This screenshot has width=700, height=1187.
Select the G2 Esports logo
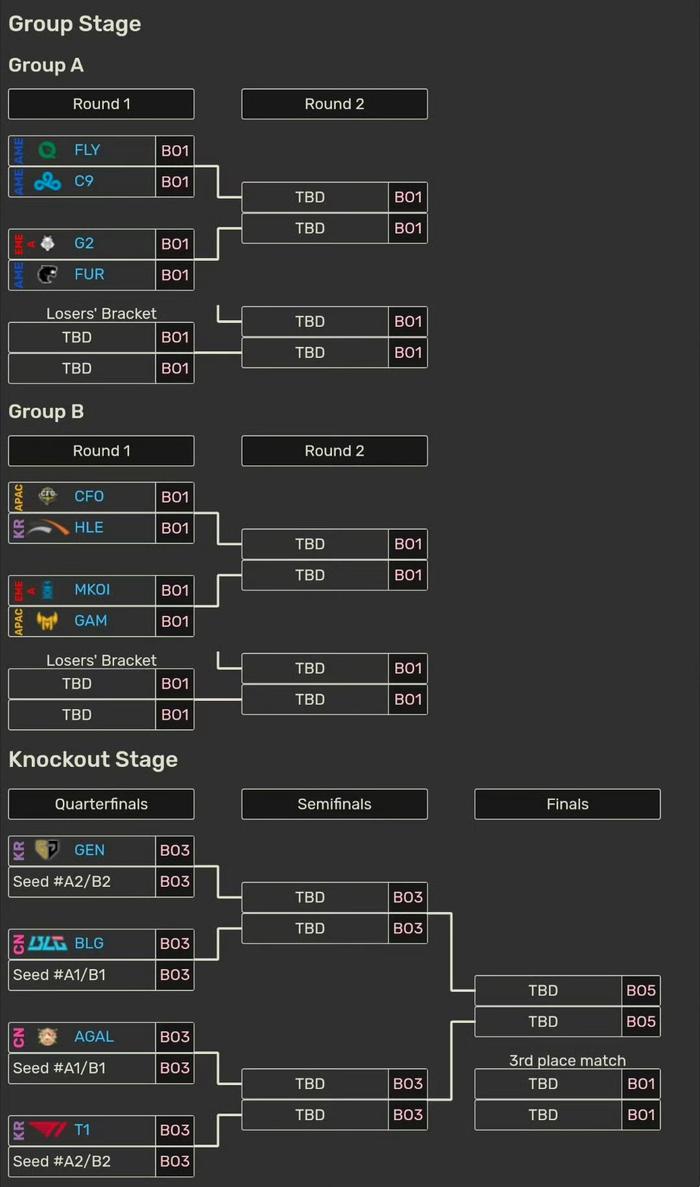coord(47,243)
